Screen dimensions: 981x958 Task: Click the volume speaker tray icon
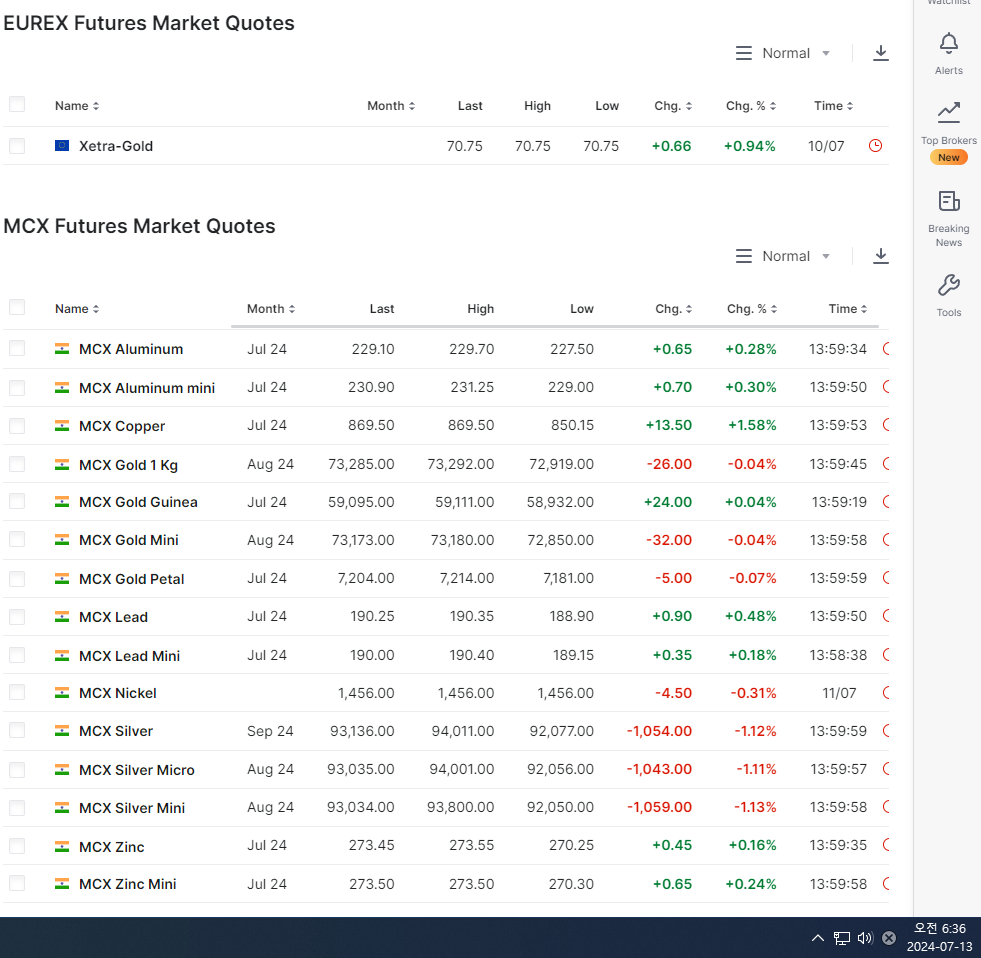coord(865,937)
